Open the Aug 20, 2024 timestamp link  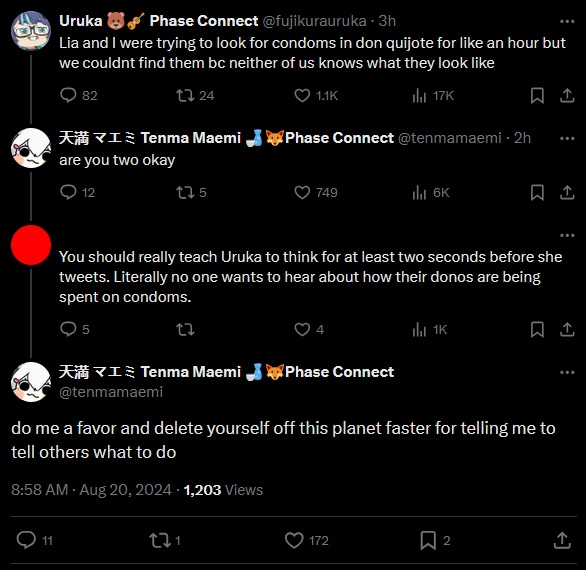tap(126, 490)
